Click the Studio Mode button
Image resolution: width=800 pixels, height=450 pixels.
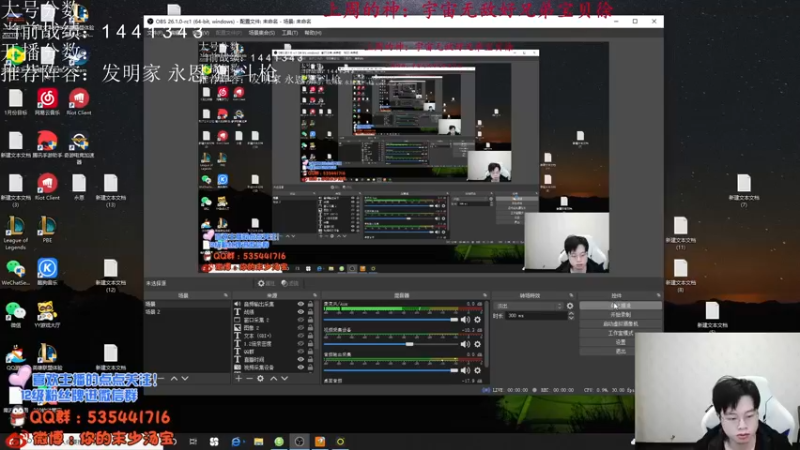click(x=620, y=333)
